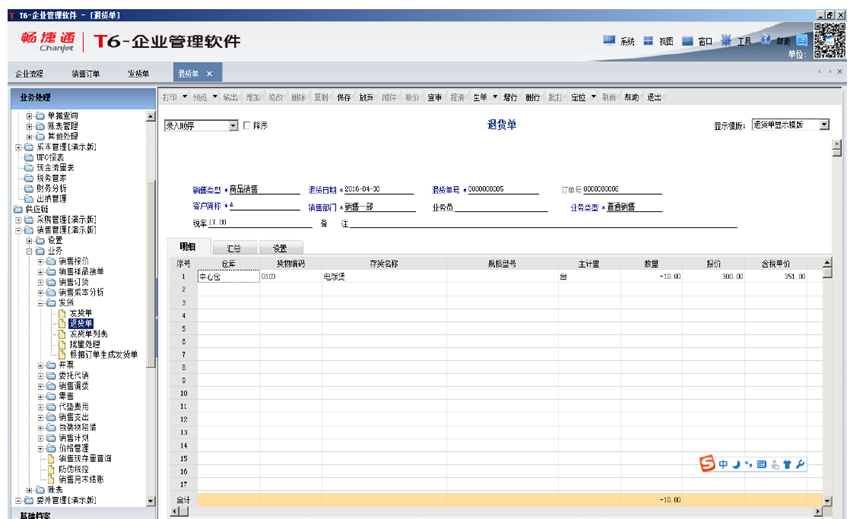The width and height of the screenshot is (850, 519).
Task: Open the 帮助 help icon in header
Action: coord(765,39)
